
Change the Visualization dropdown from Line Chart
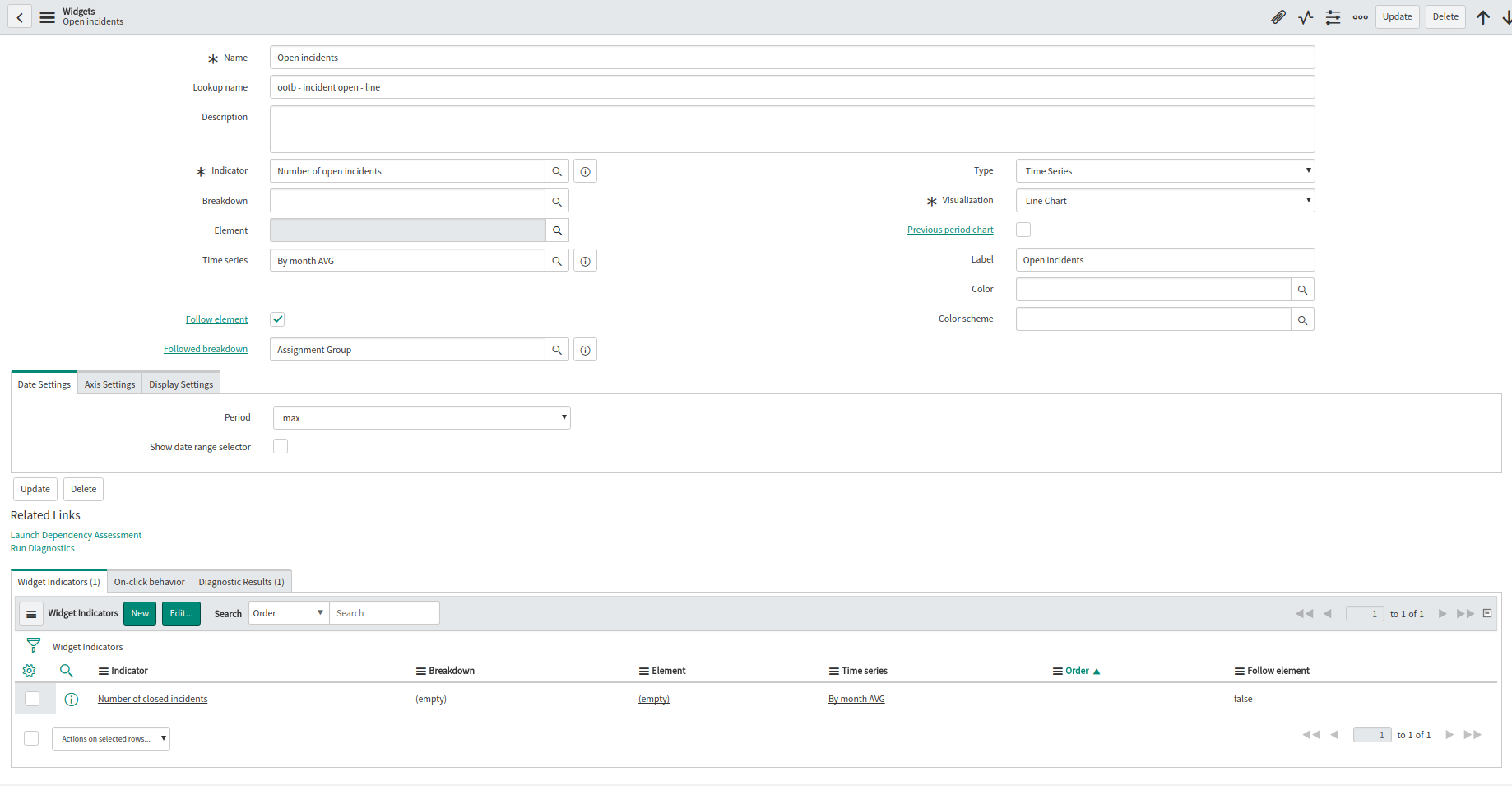(x=1165, y=200)
